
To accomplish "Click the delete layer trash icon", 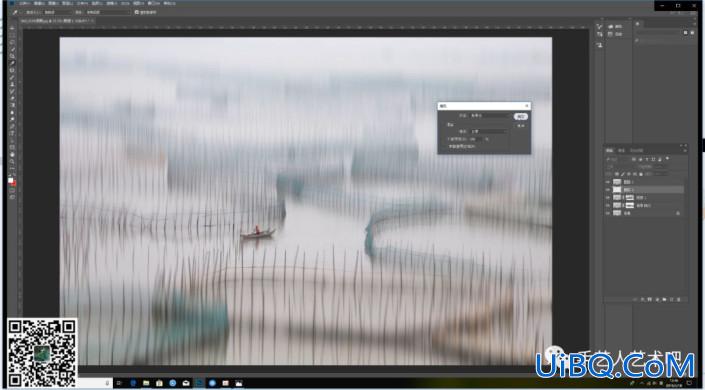I will coord(678,299).
